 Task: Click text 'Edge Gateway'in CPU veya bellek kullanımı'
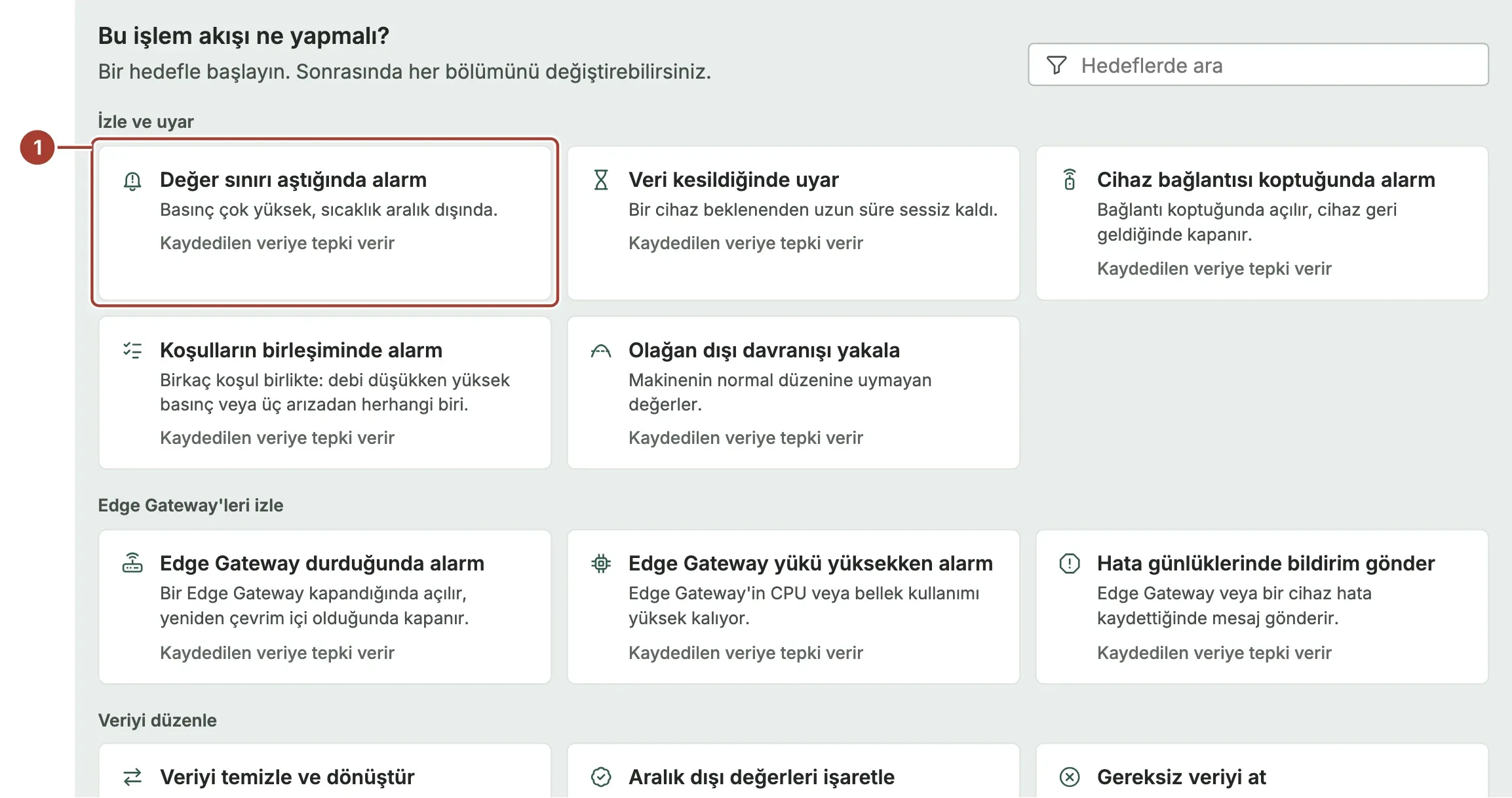(x=804, y=593)
